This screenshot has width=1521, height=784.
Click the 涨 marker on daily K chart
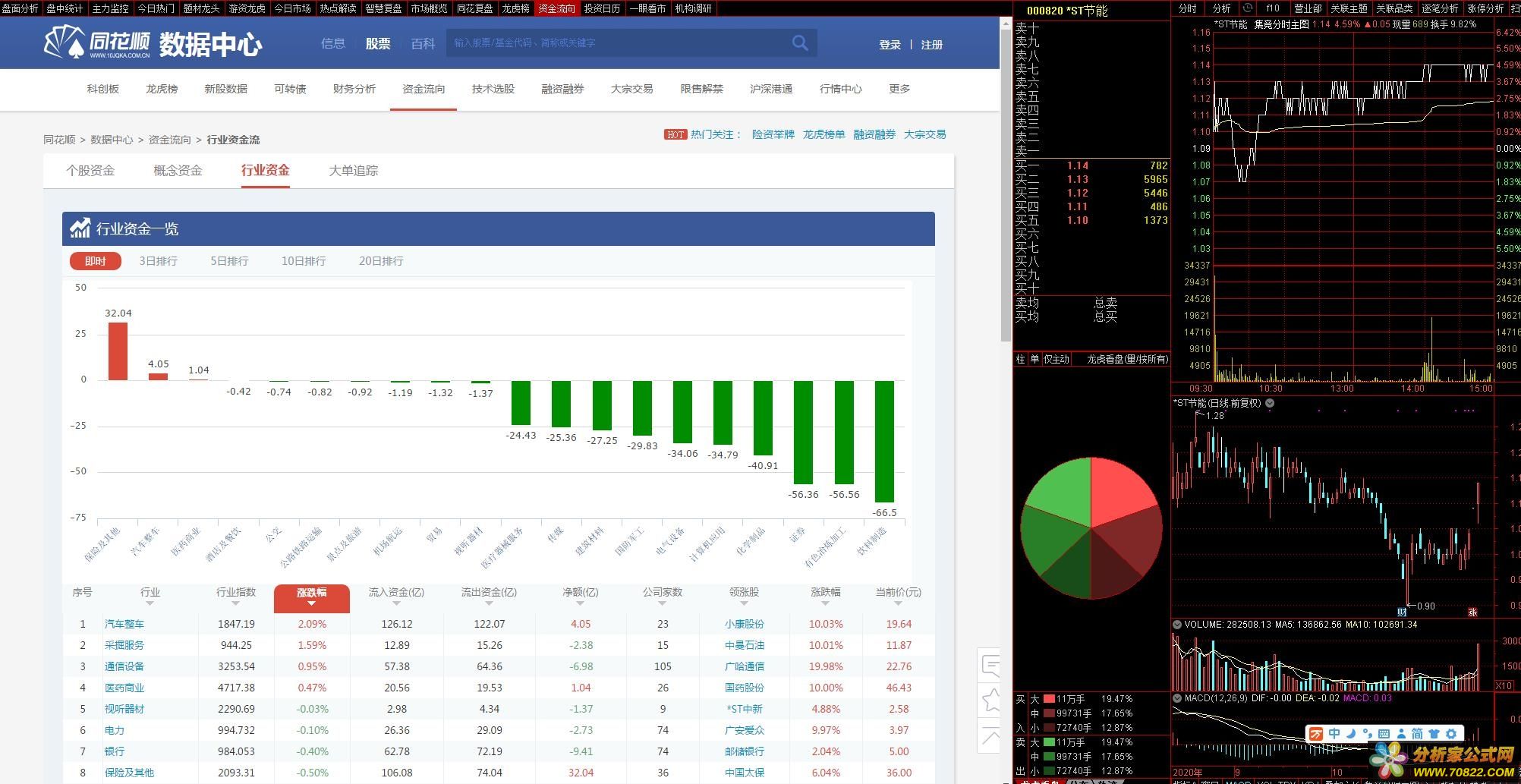coord(1472,612)
